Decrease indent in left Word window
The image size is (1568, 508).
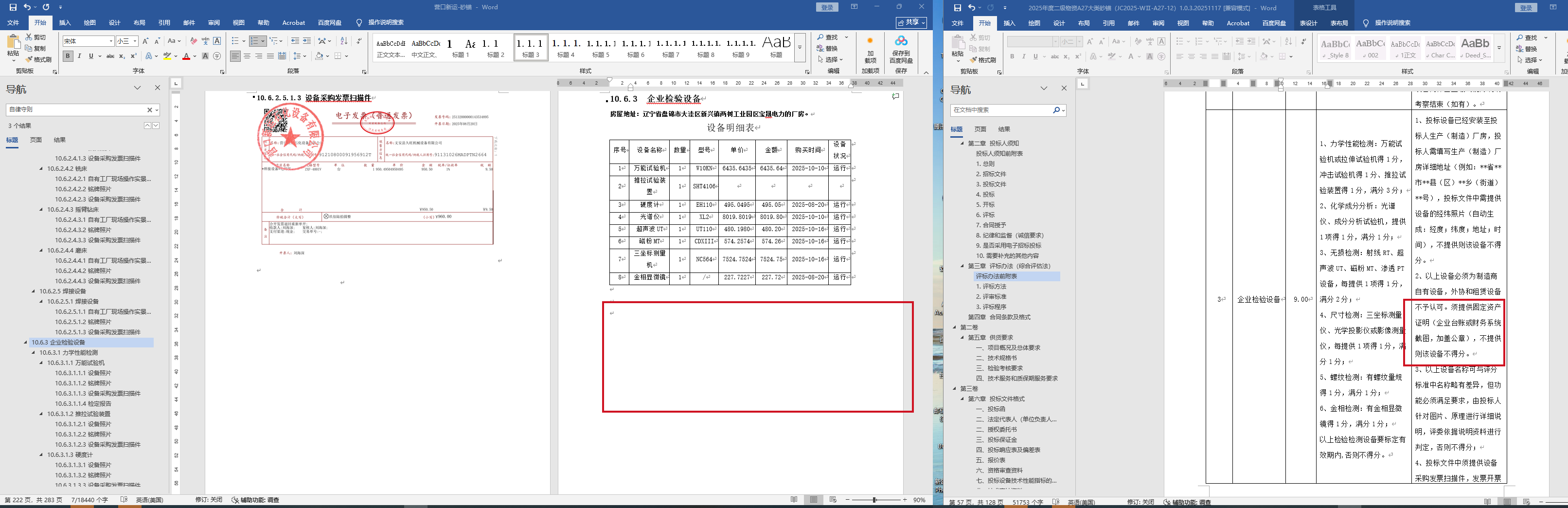[x=295, y=41]
